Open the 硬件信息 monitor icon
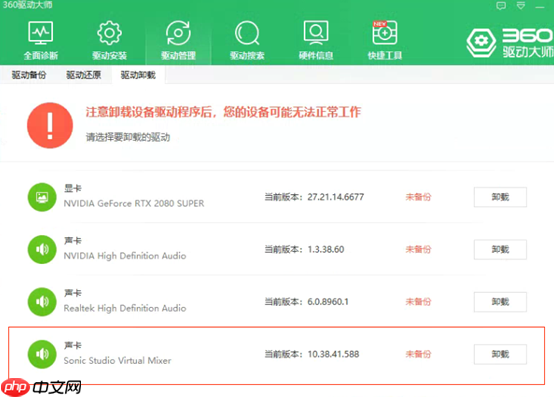Image resolution: width=554 pixels, height=397 pixels. tap(316, 33)
